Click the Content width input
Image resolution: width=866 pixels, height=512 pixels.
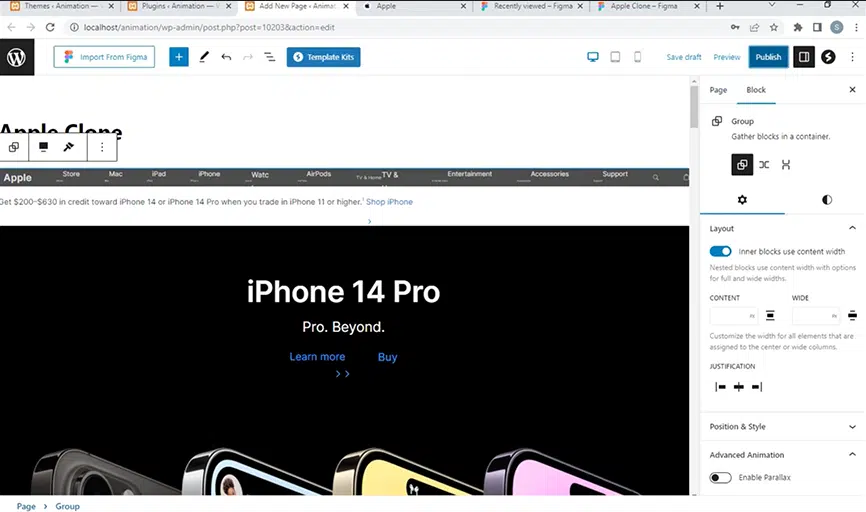click(733, 316)
